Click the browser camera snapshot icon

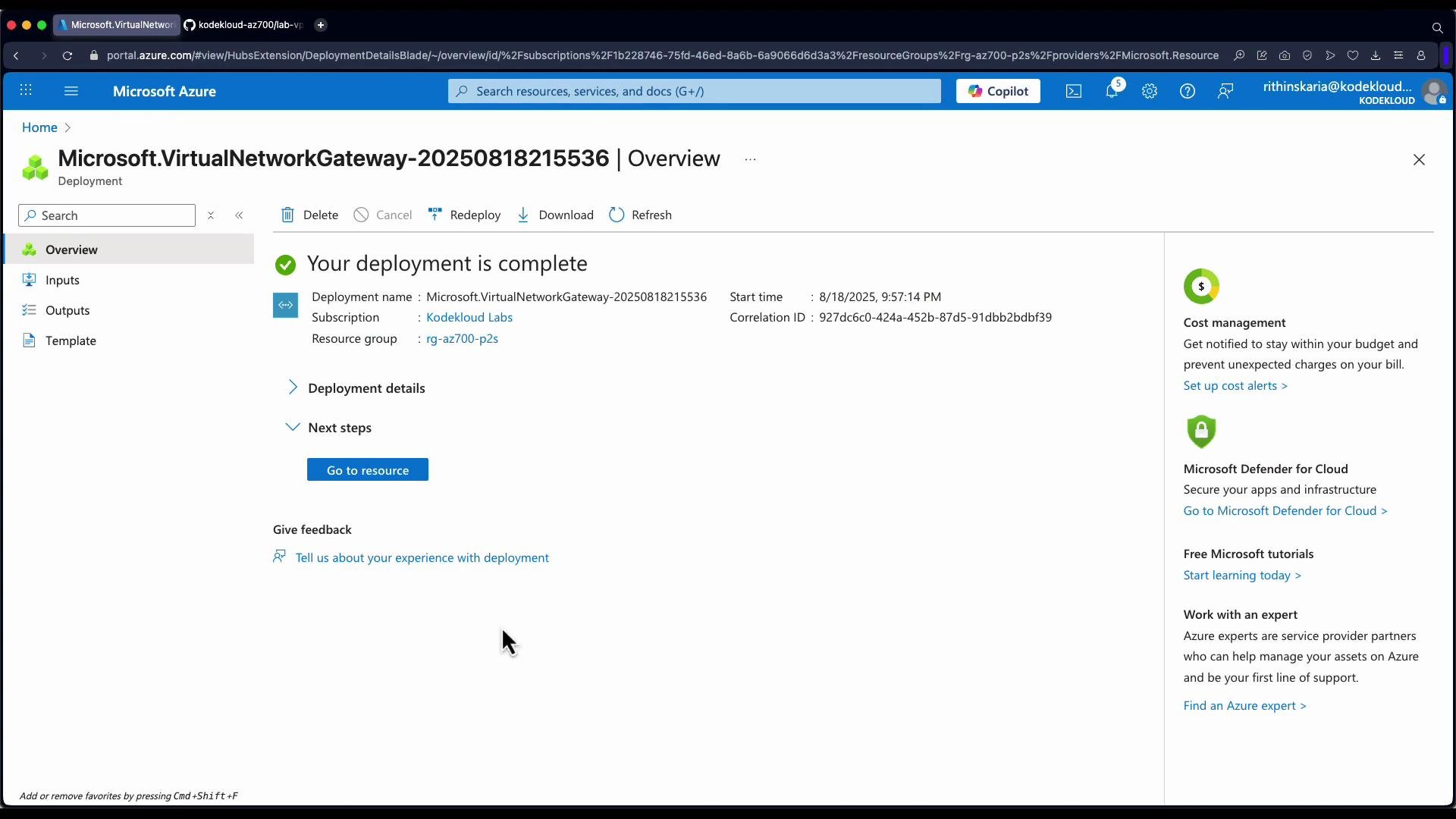click(x=1285, y=55)
